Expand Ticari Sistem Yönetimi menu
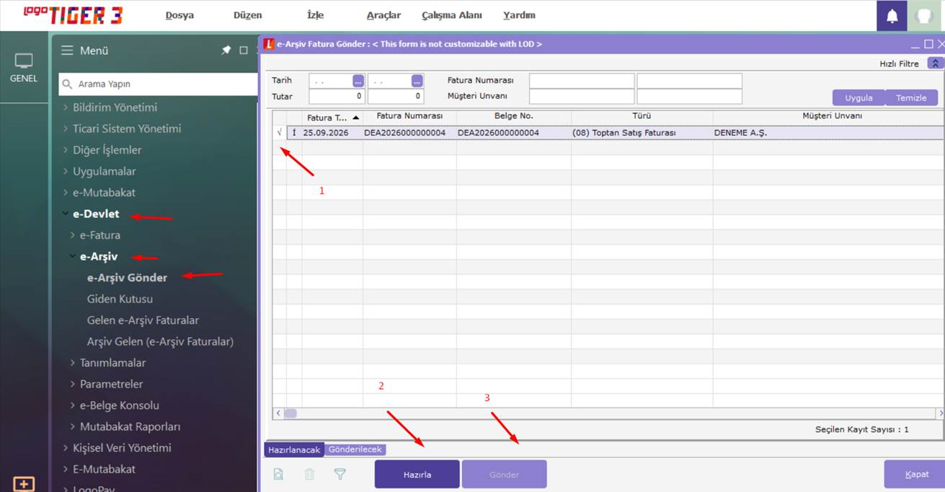945x492 pixels. (66, 128)
